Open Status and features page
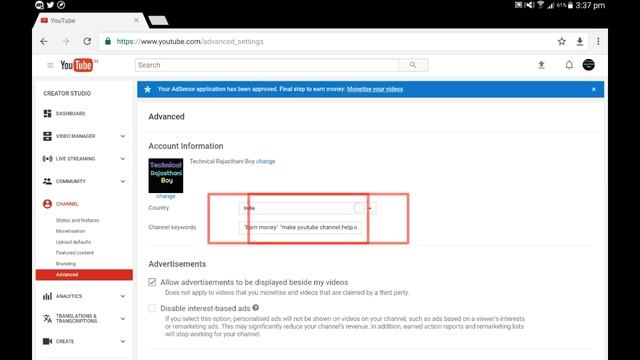The width and height of the screenshot is (640, 360). 78,220
